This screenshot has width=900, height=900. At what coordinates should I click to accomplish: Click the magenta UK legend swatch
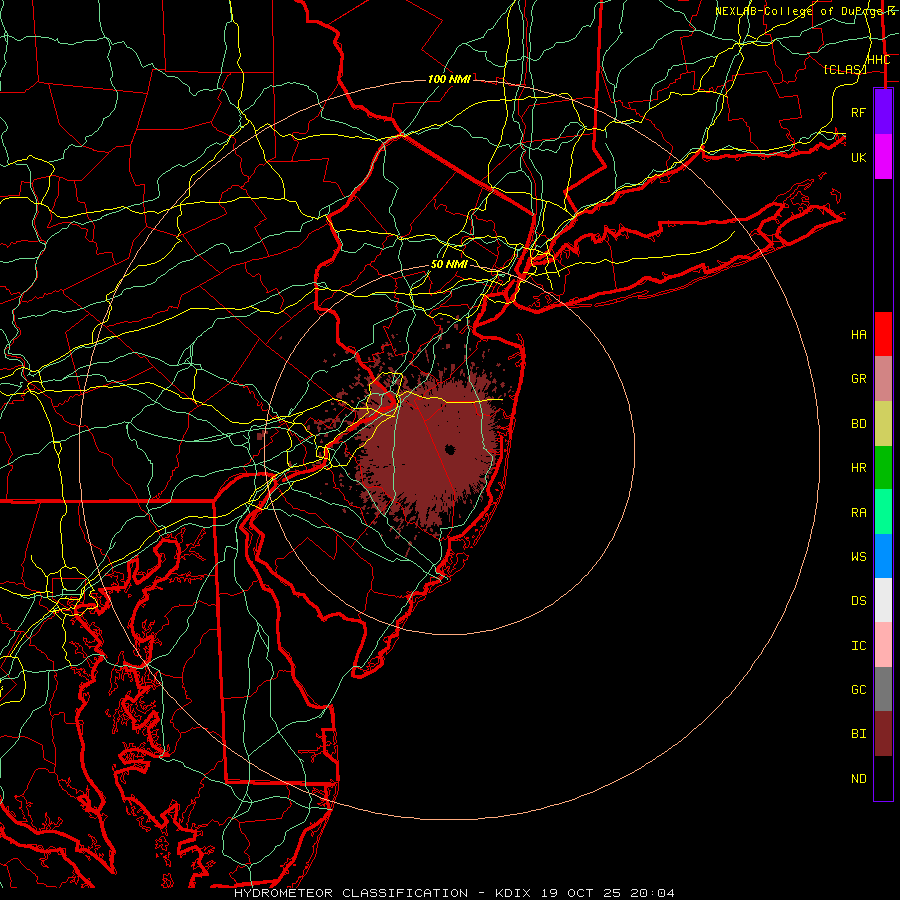(883, 157)
